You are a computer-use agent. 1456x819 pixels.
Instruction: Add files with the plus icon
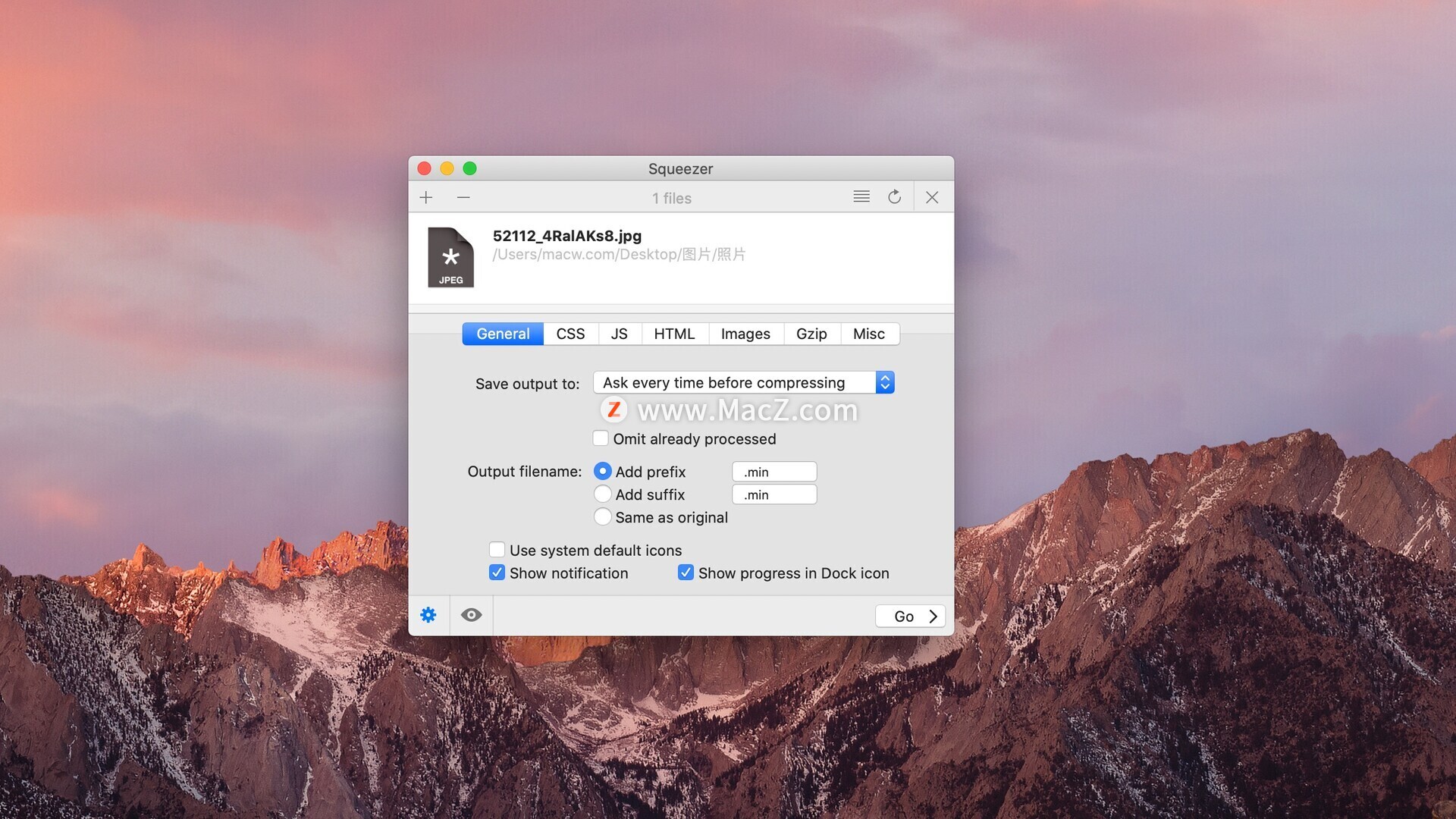pos(426,197)
